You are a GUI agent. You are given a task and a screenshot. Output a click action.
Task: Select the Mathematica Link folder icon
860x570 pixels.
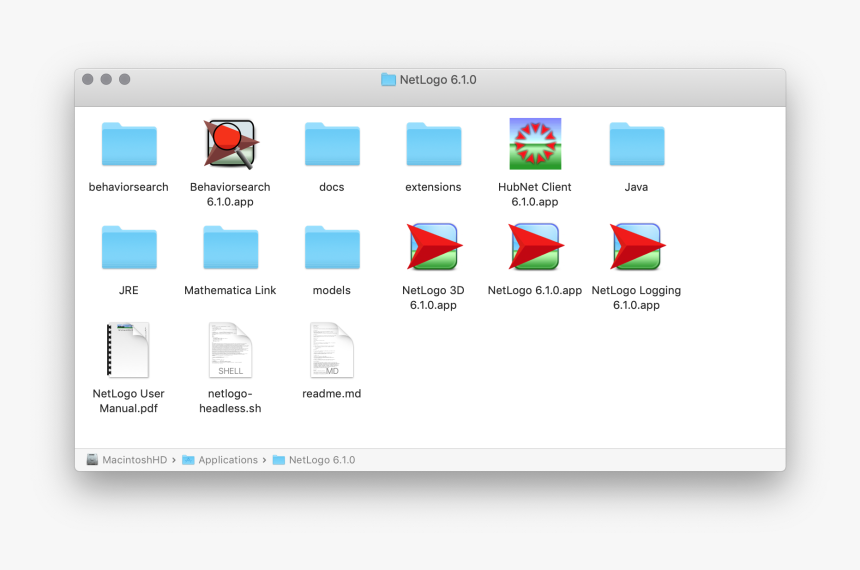tap(230, 247)
